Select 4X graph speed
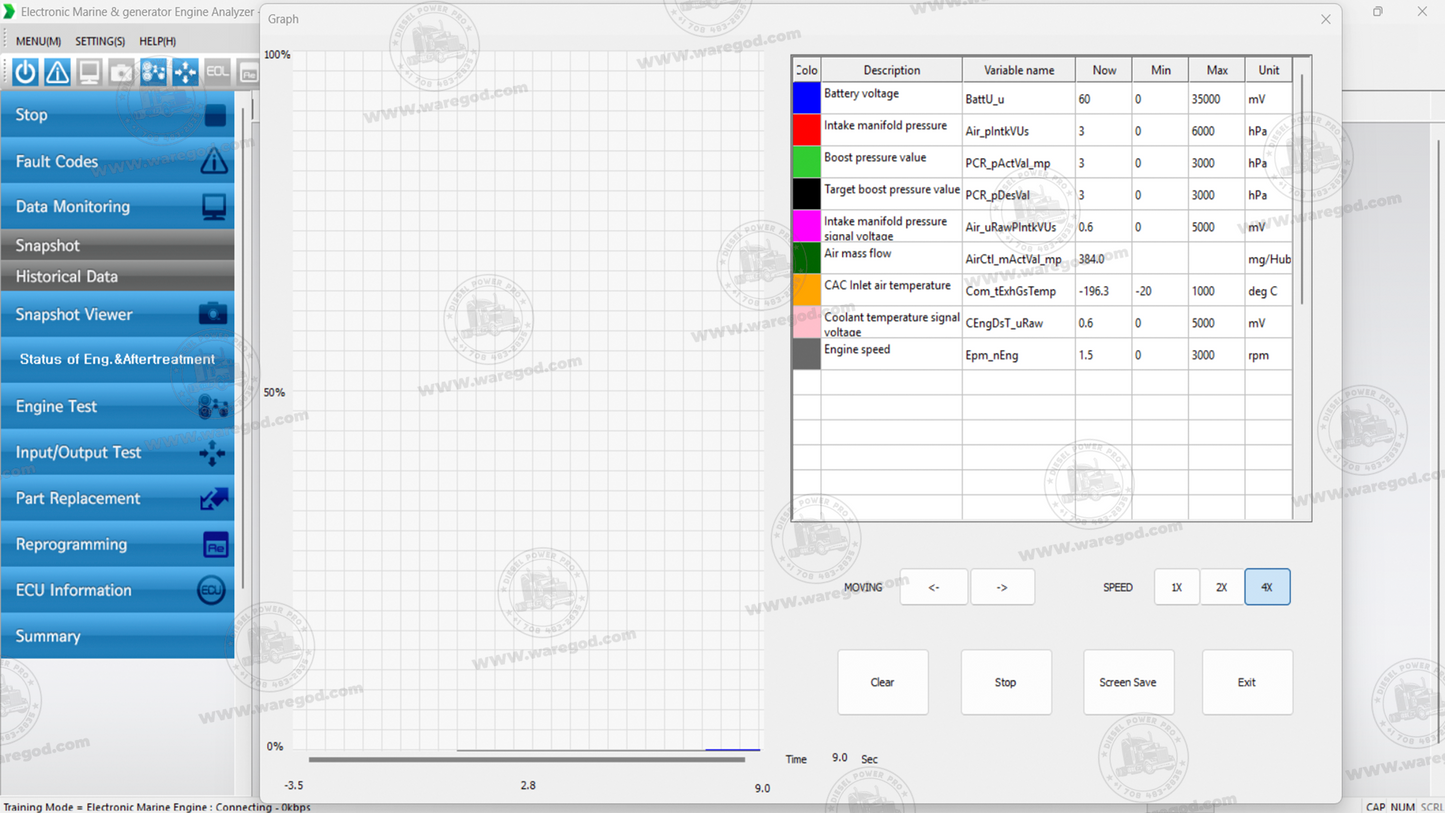 1267,587
